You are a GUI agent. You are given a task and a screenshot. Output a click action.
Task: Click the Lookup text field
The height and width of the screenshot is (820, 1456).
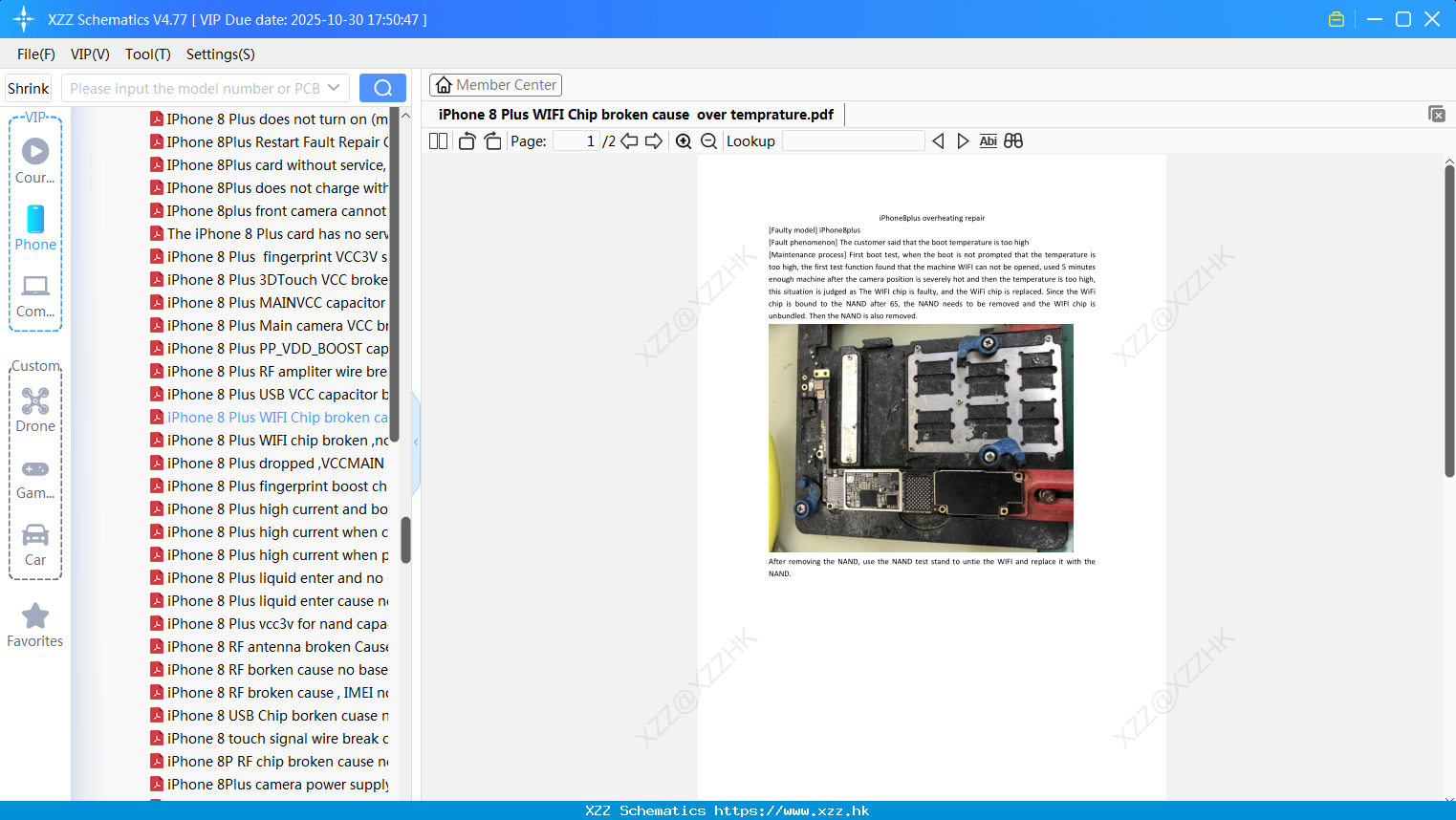coord(853,141)
